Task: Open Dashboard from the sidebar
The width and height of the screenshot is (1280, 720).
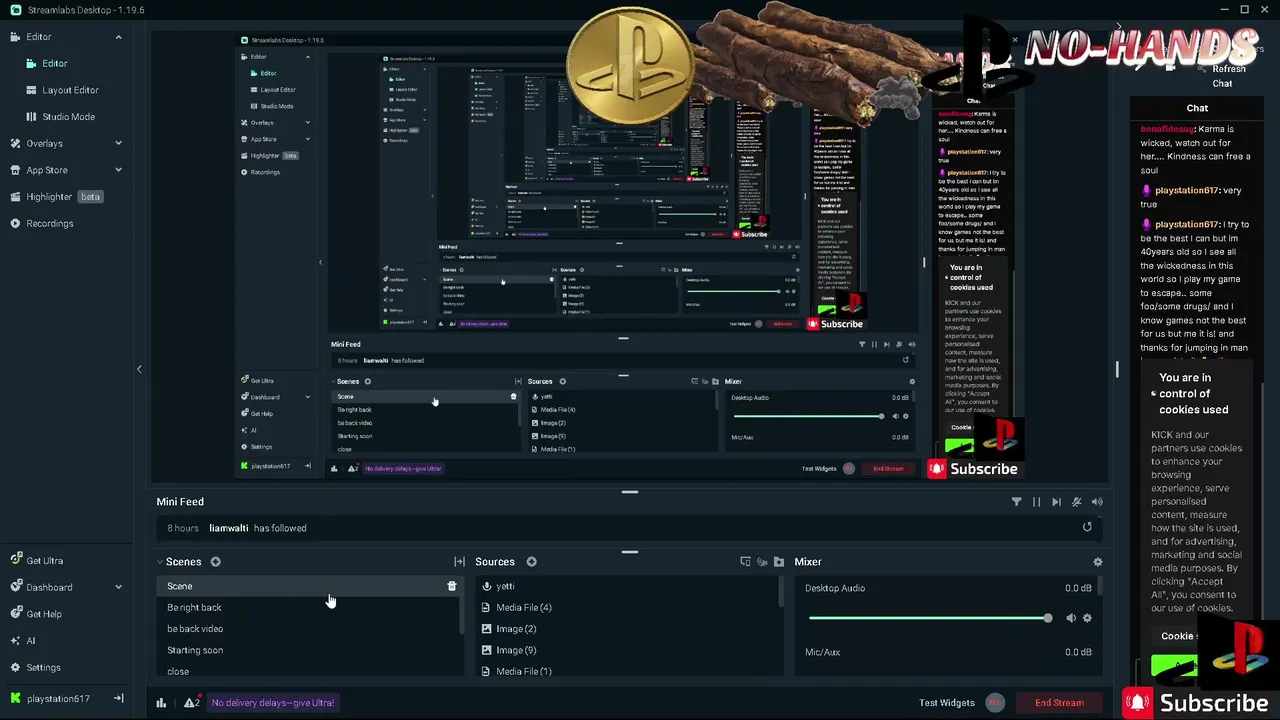Action: pyautogui.click(x=49, y=587)
